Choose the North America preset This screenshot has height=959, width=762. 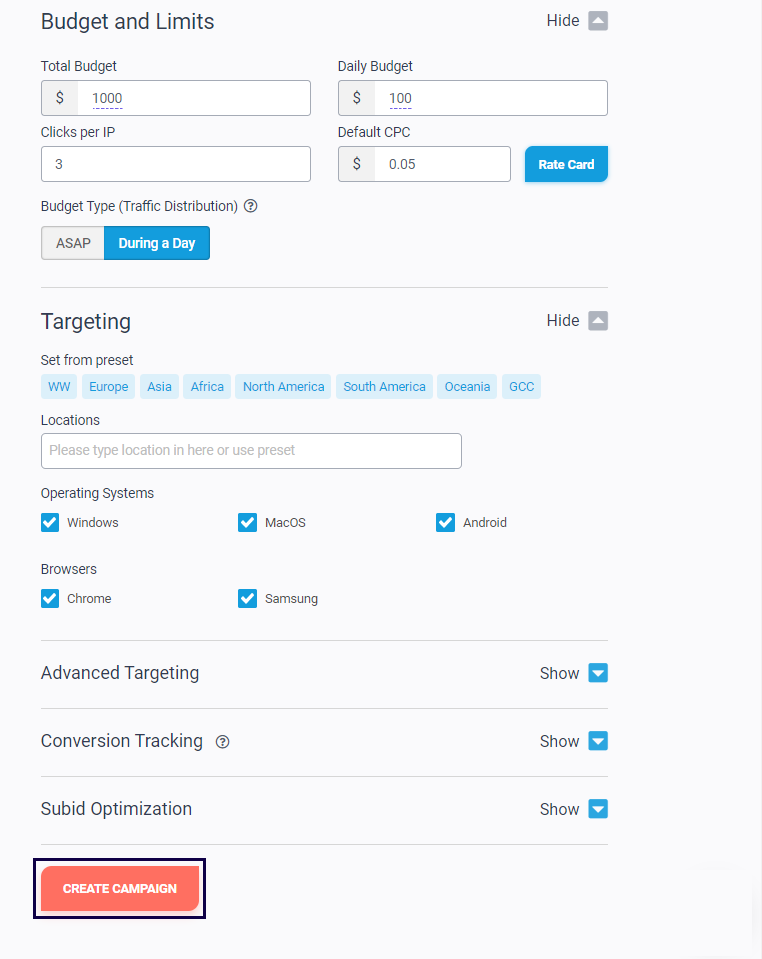[283, 387]
